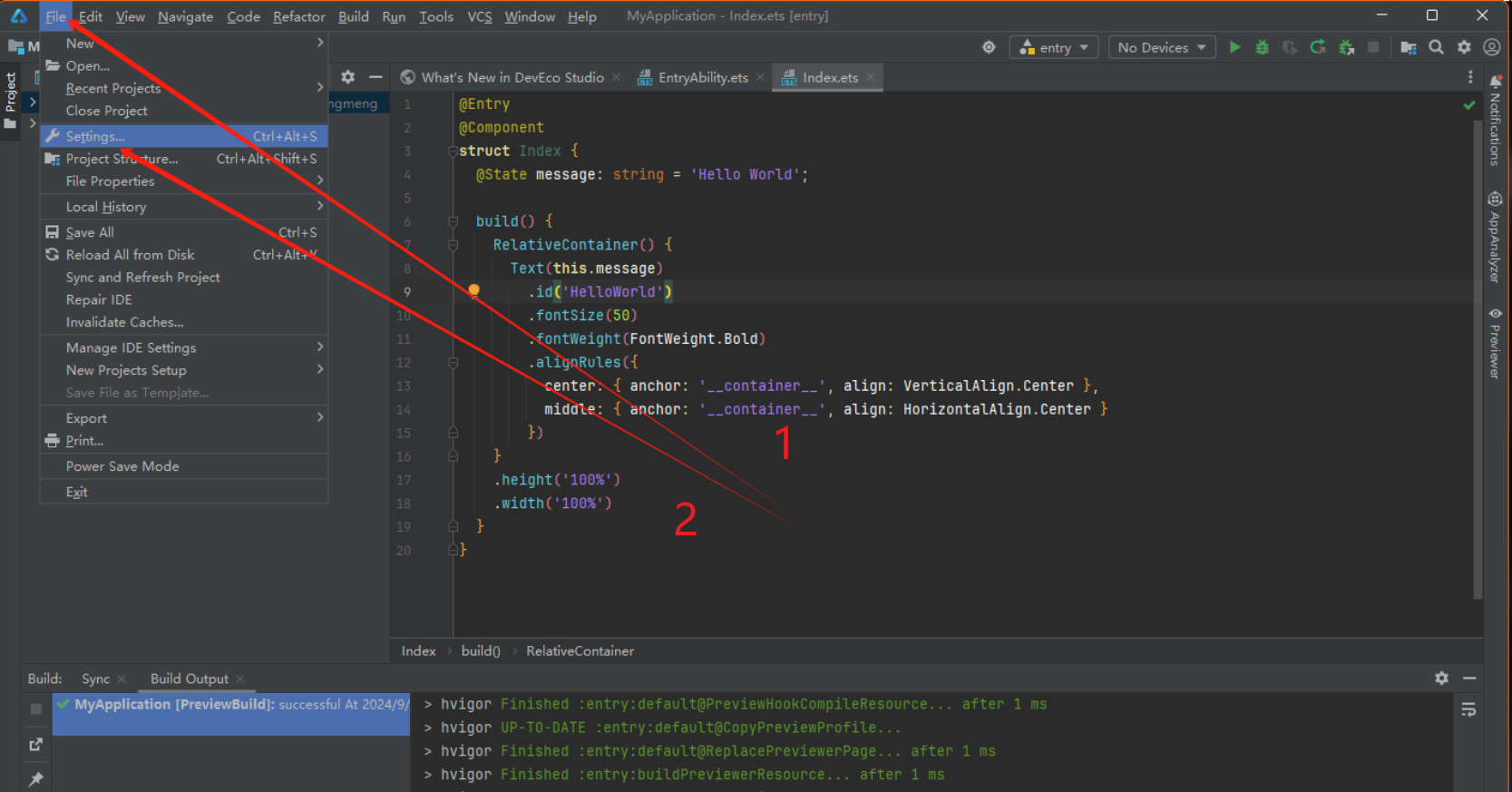The width and height of the screenshot is (1512, 792).
Task: Open Build panel settings gear
Action: pyautogui.click(x=1441, y=678)
